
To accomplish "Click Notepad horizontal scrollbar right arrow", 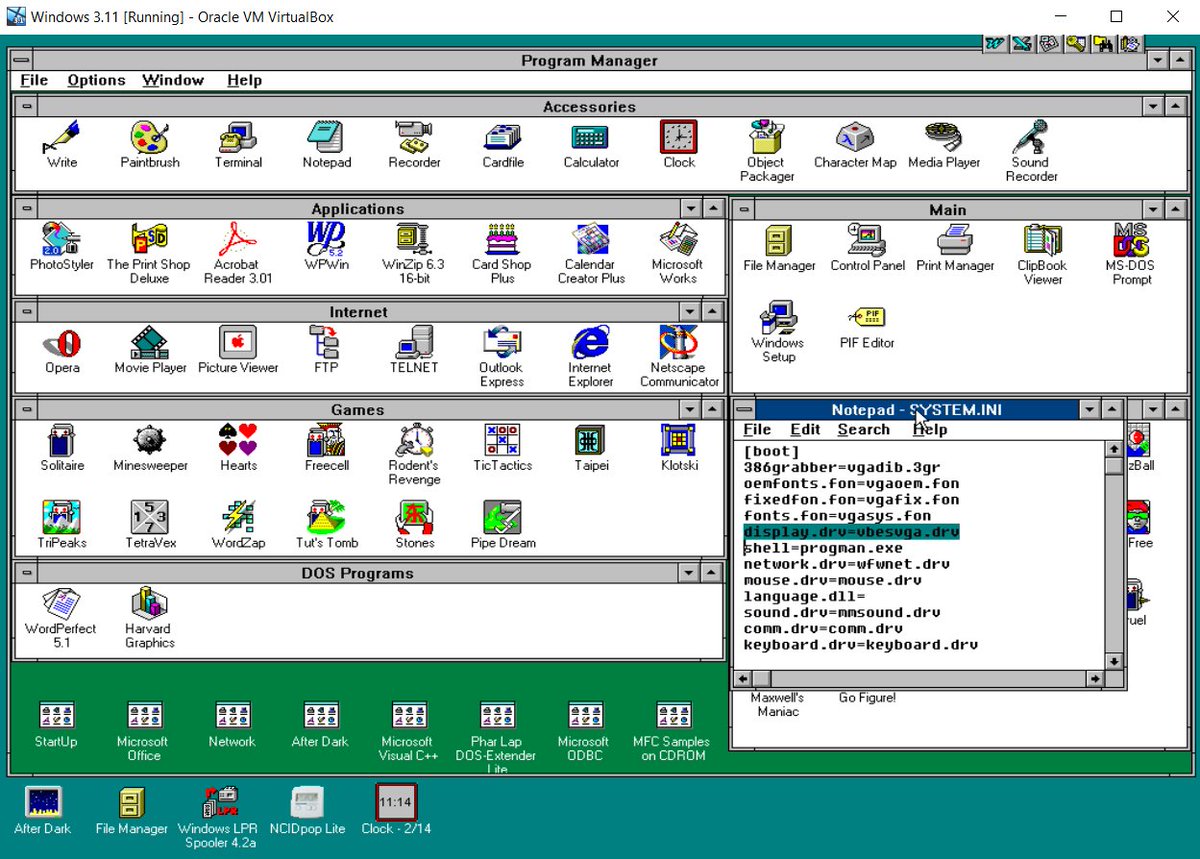I will pyautogui.click(x=1094, y=678).
